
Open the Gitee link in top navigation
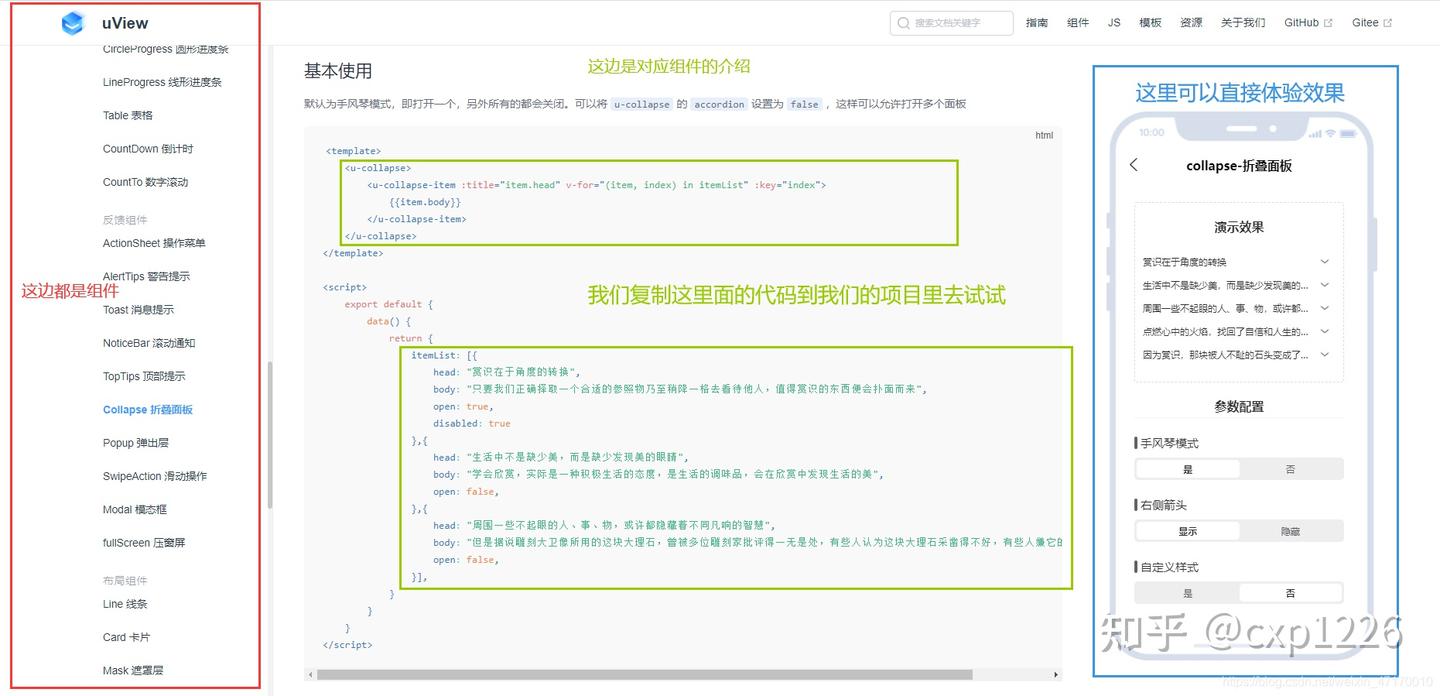click(1366, 23)
